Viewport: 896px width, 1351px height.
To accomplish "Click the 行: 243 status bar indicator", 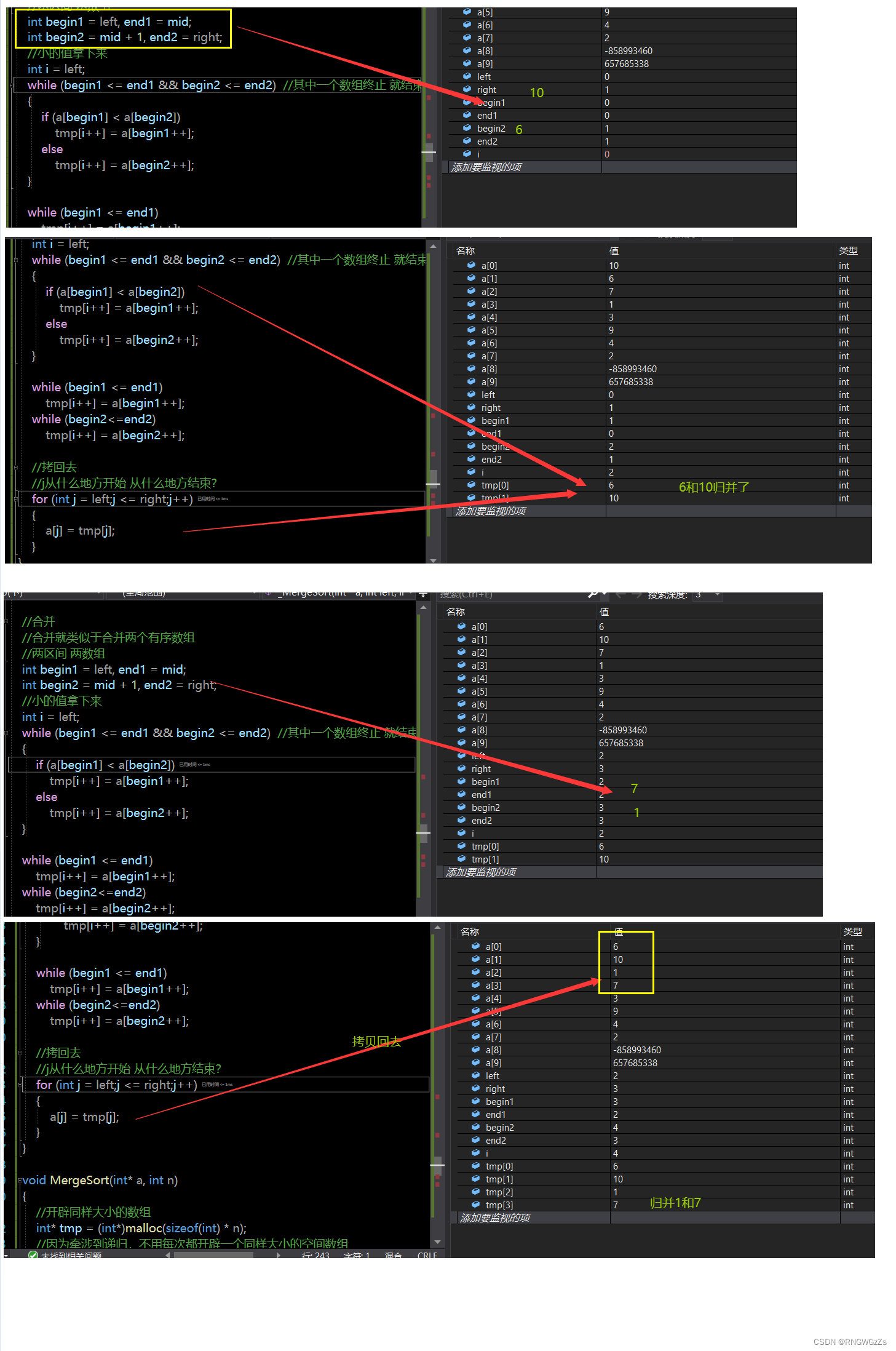I will coord(315,1255).
